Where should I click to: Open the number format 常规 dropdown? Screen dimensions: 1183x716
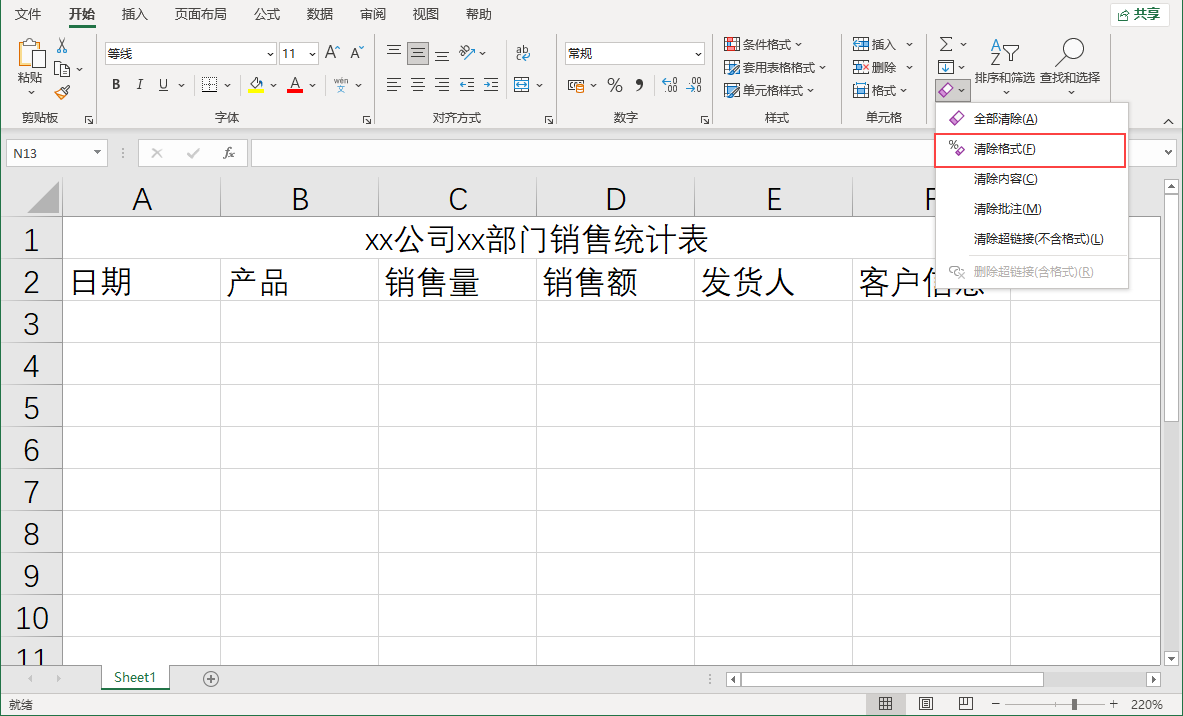pos(698,54)
